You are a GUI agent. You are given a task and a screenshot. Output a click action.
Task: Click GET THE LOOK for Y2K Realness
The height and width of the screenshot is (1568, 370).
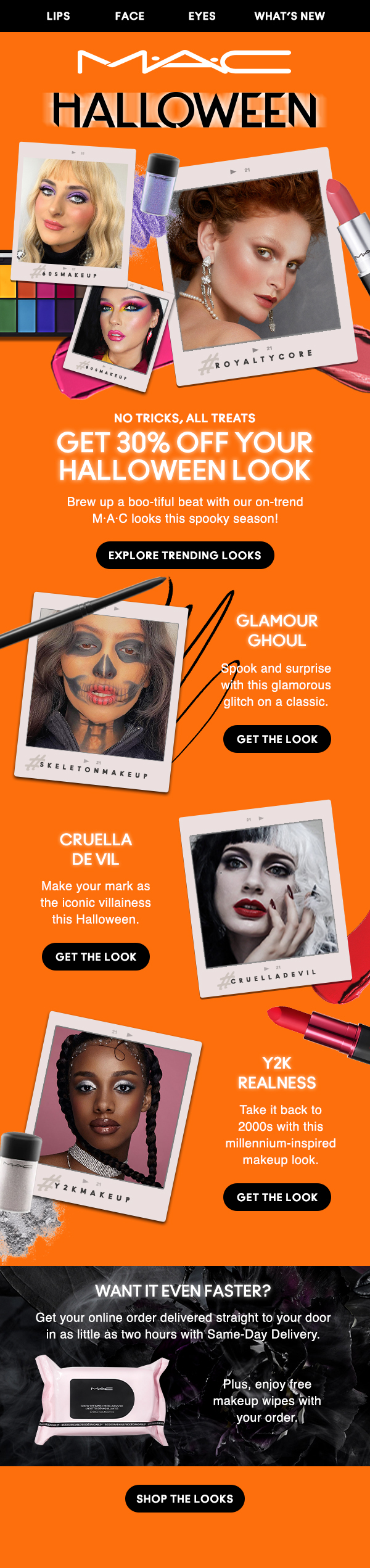click(277, 1197)
